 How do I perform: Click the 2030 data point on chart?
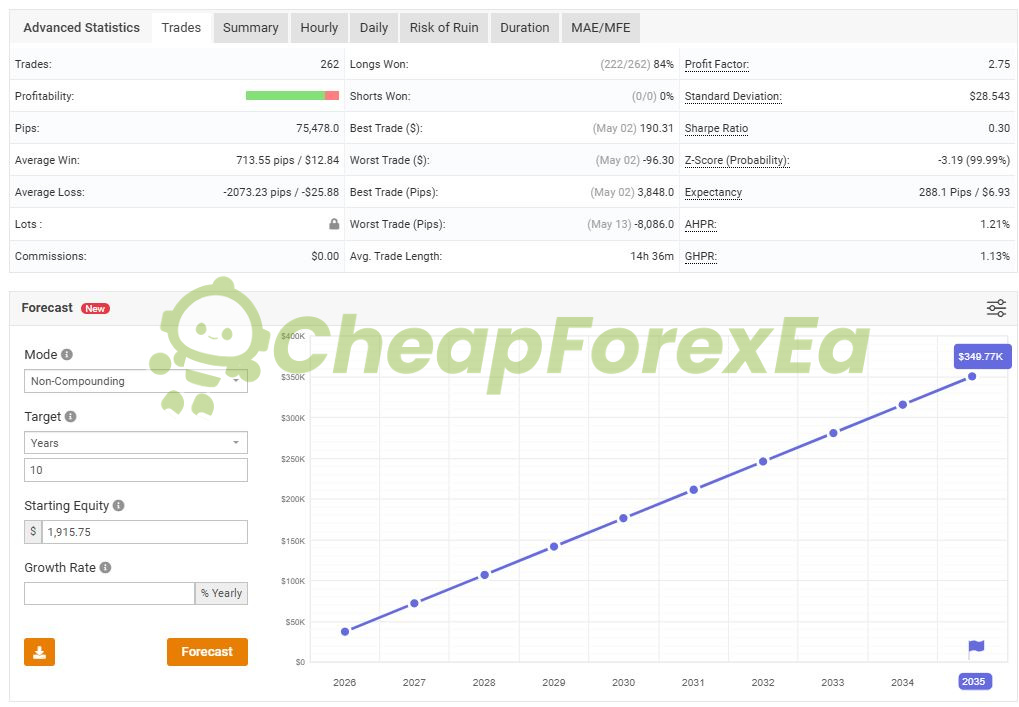pyautogui.click(x=623, y=518)
